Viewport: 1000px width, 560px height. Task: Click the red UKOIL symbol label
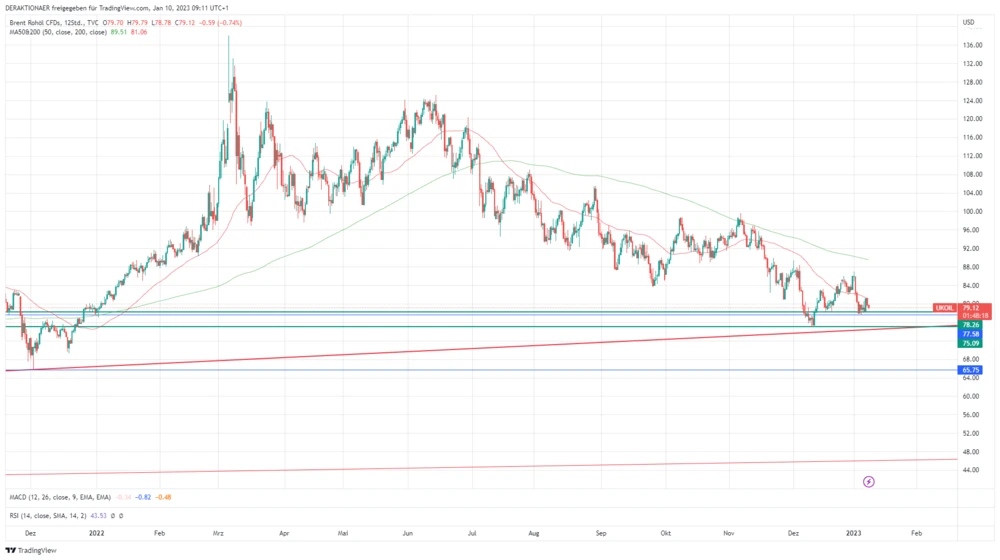point(943,307)
